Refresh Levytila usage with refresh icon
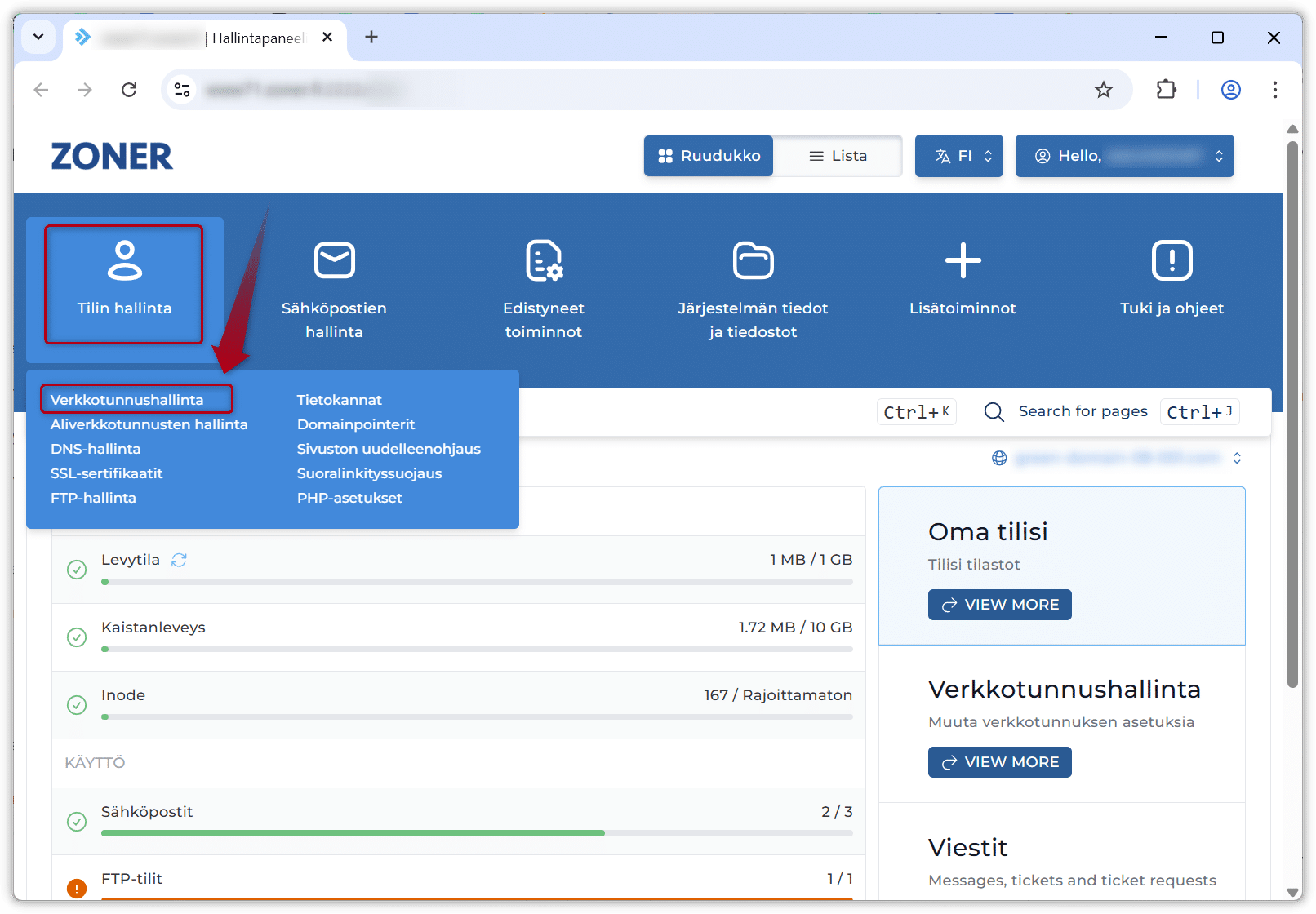 [179, 560]
